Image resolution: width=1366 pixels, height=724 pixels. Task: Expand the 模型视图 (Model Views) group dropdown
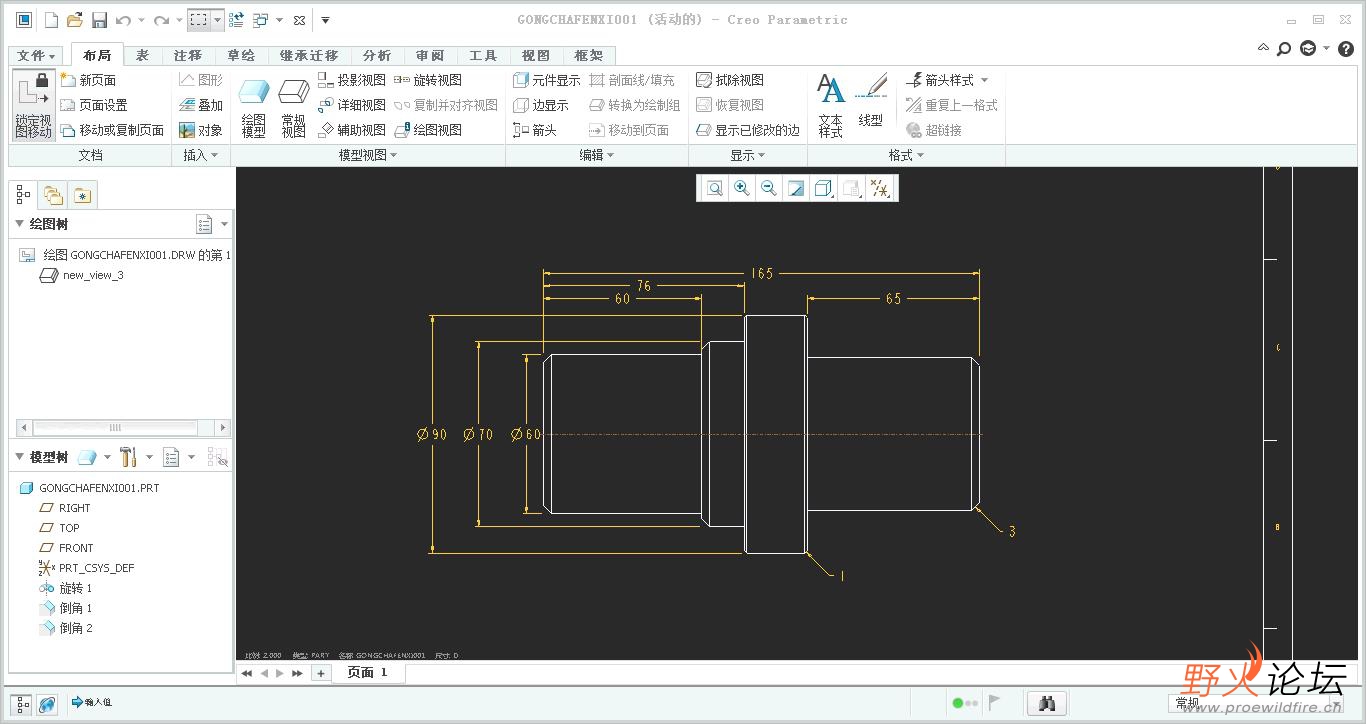click(x=368, y=155)
